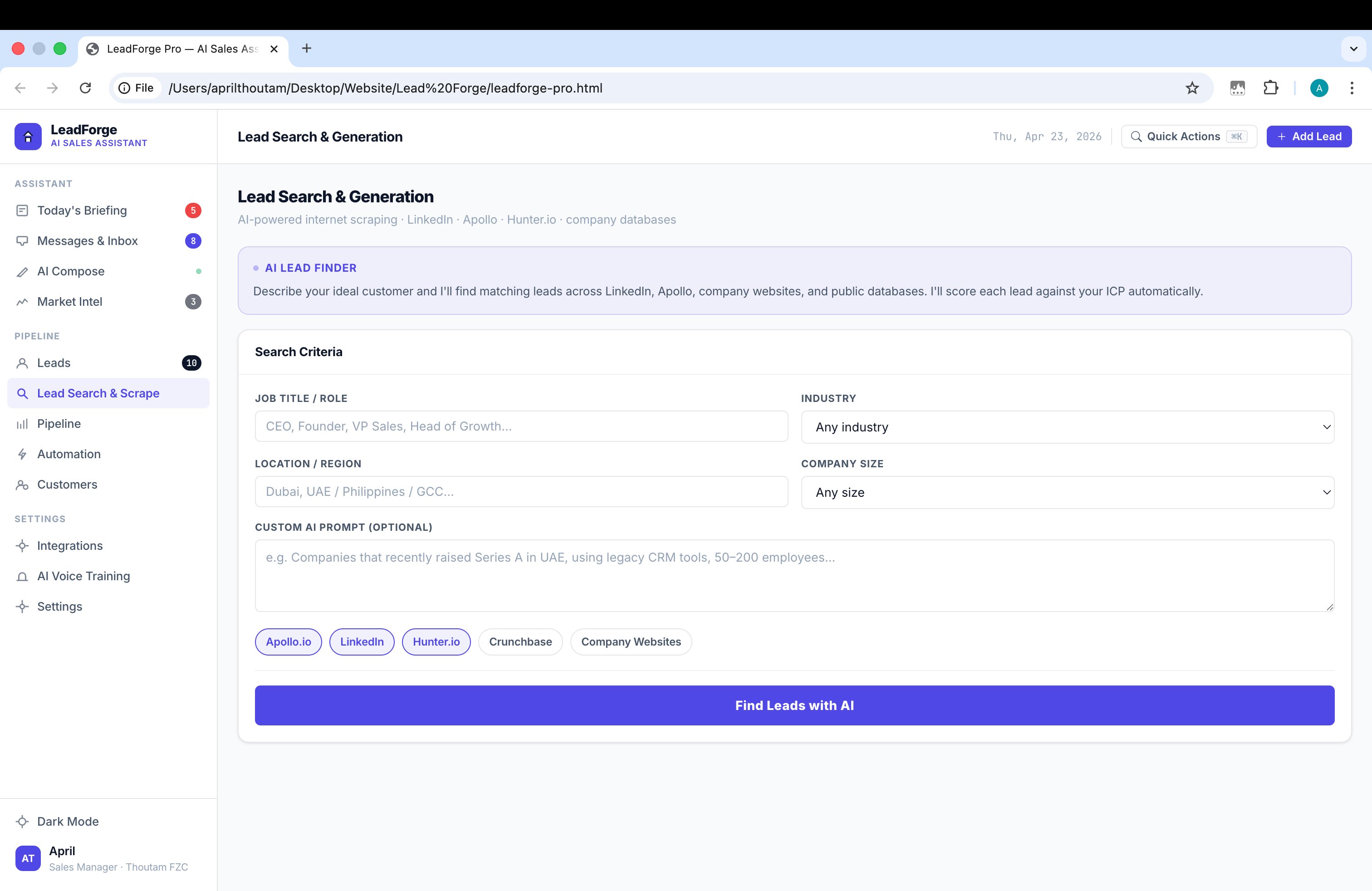Click the Today's Briefing sidebar icon

(x=22, y=211)
